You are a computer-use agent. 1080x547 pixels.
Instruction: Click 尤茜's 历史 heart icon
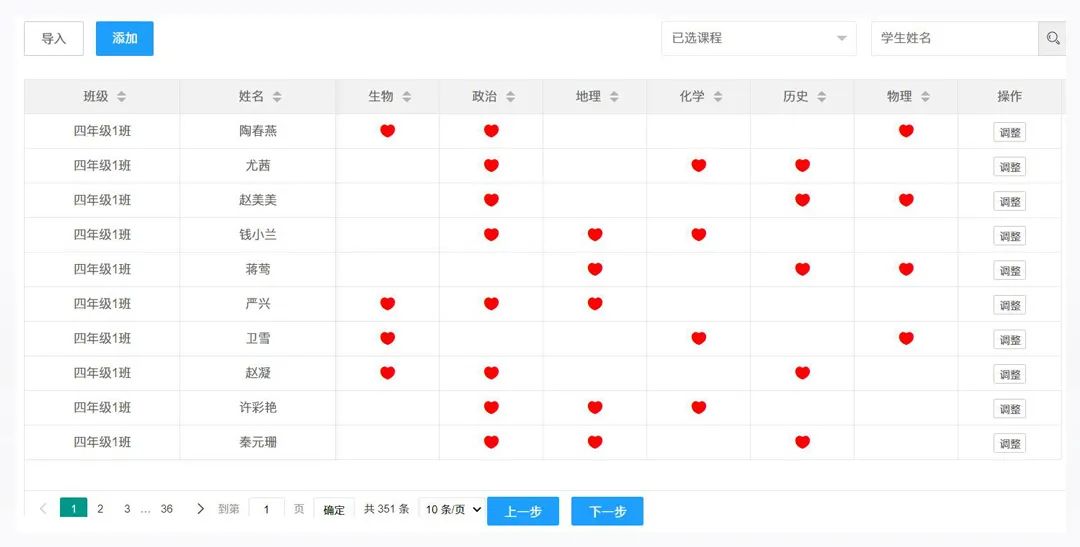click(802, 165)
